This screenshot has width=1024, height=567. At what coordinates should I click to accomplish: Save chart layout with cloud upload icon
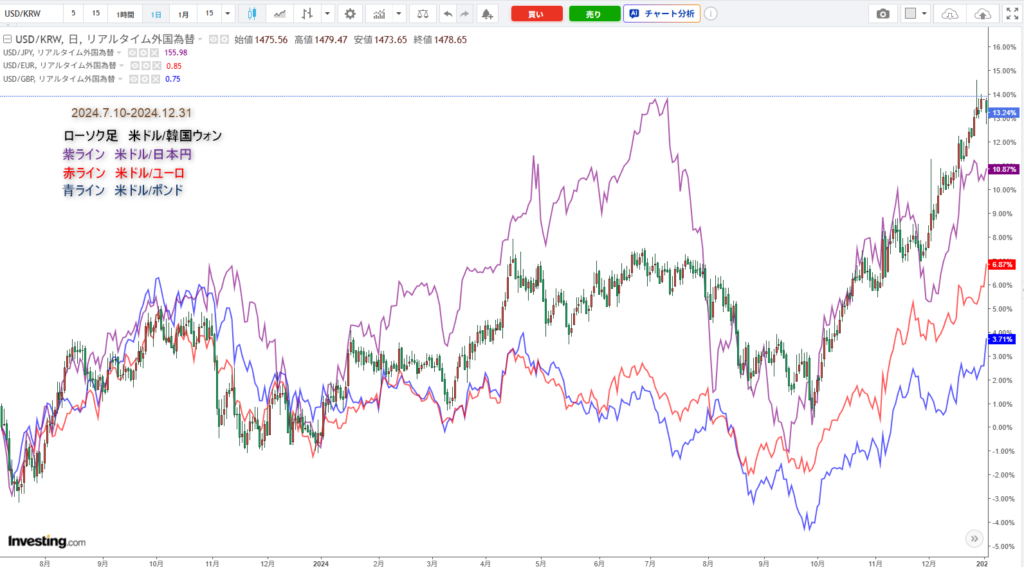(982, 14)
